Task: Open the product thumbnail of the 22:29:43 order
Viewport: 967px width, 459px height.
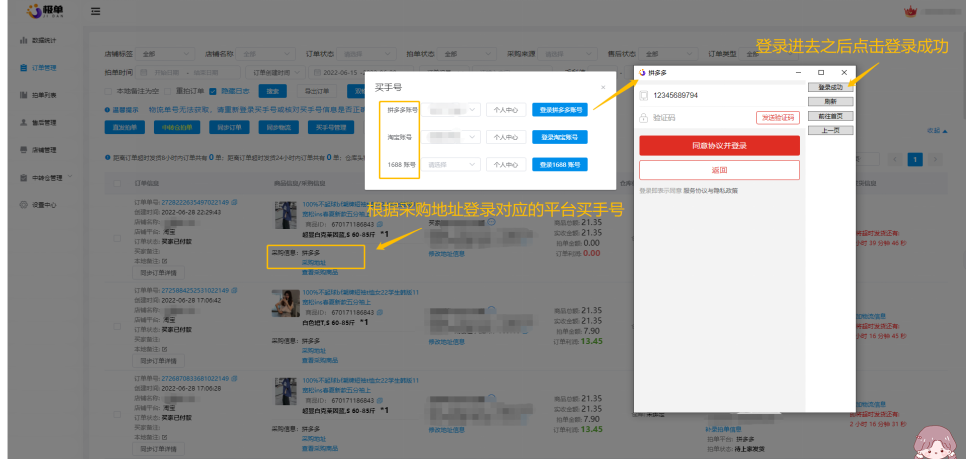Action: [x=286, y=215]
